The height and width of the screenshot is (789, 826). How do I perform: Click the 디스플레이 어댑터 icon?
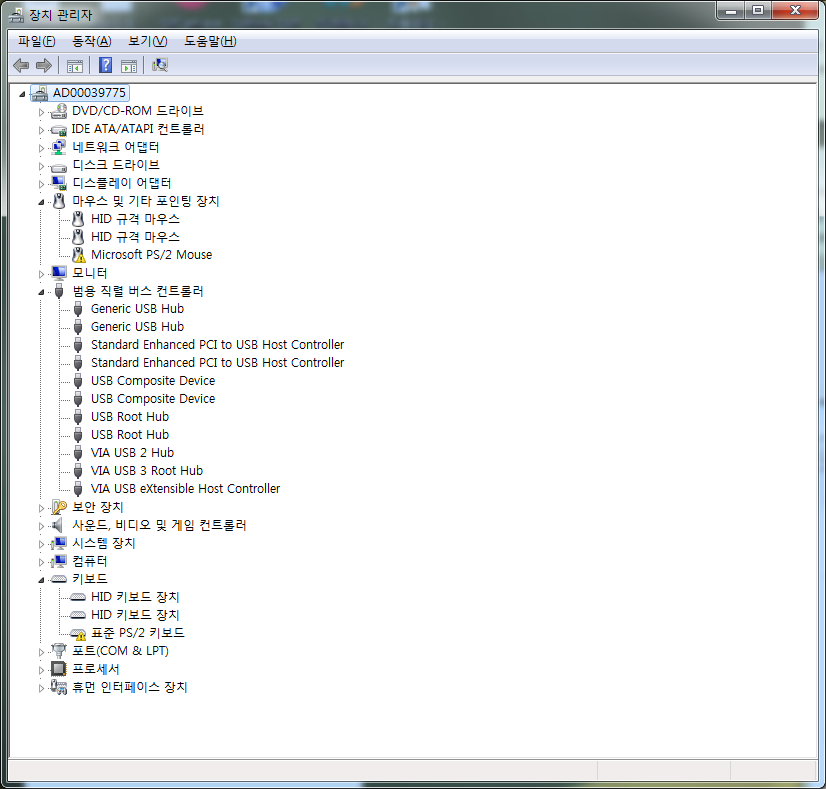59,183
